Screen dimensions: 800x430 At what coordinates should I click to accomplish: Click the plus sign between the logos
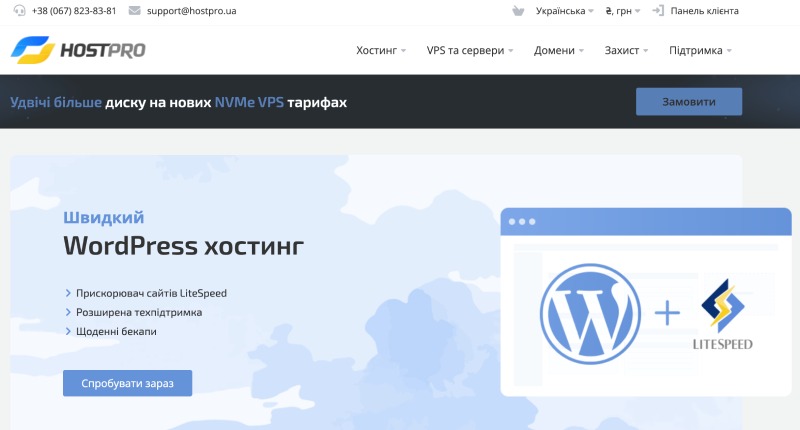[x=667, y=313]
